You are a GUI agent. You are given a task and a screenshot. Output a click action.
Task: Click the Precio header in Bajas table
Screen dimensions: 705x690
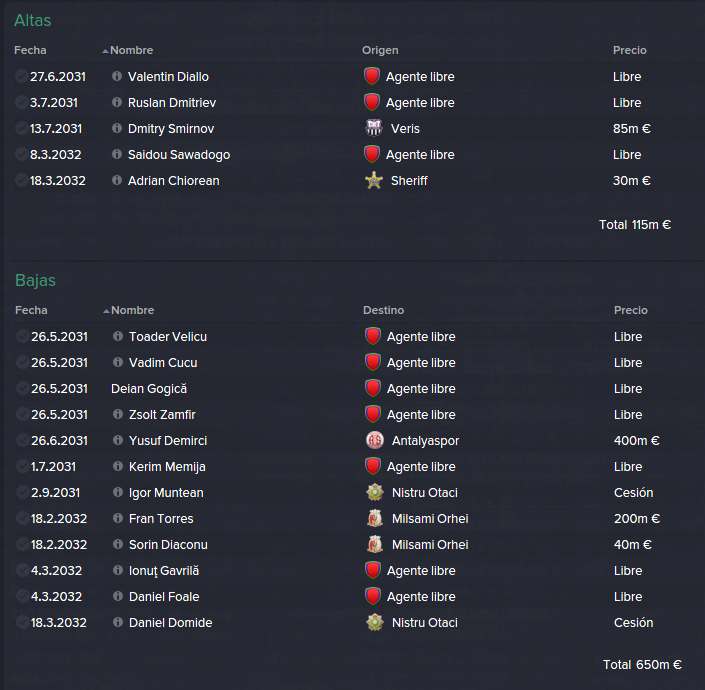point(631,310)
